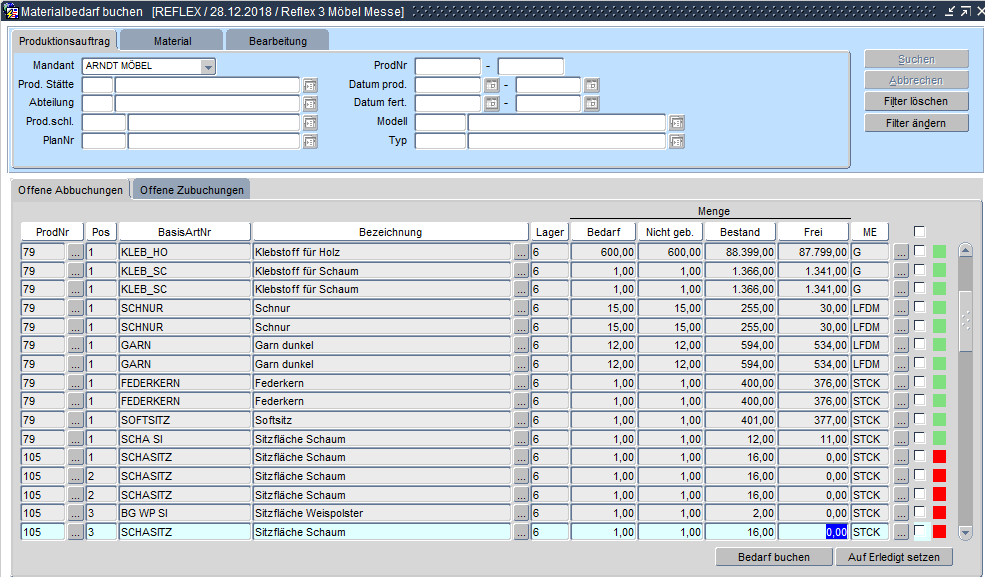Open the Offene Zubuchungen tab
The image size is (985, 577).
pyautogui.click(x=190, y=190)
